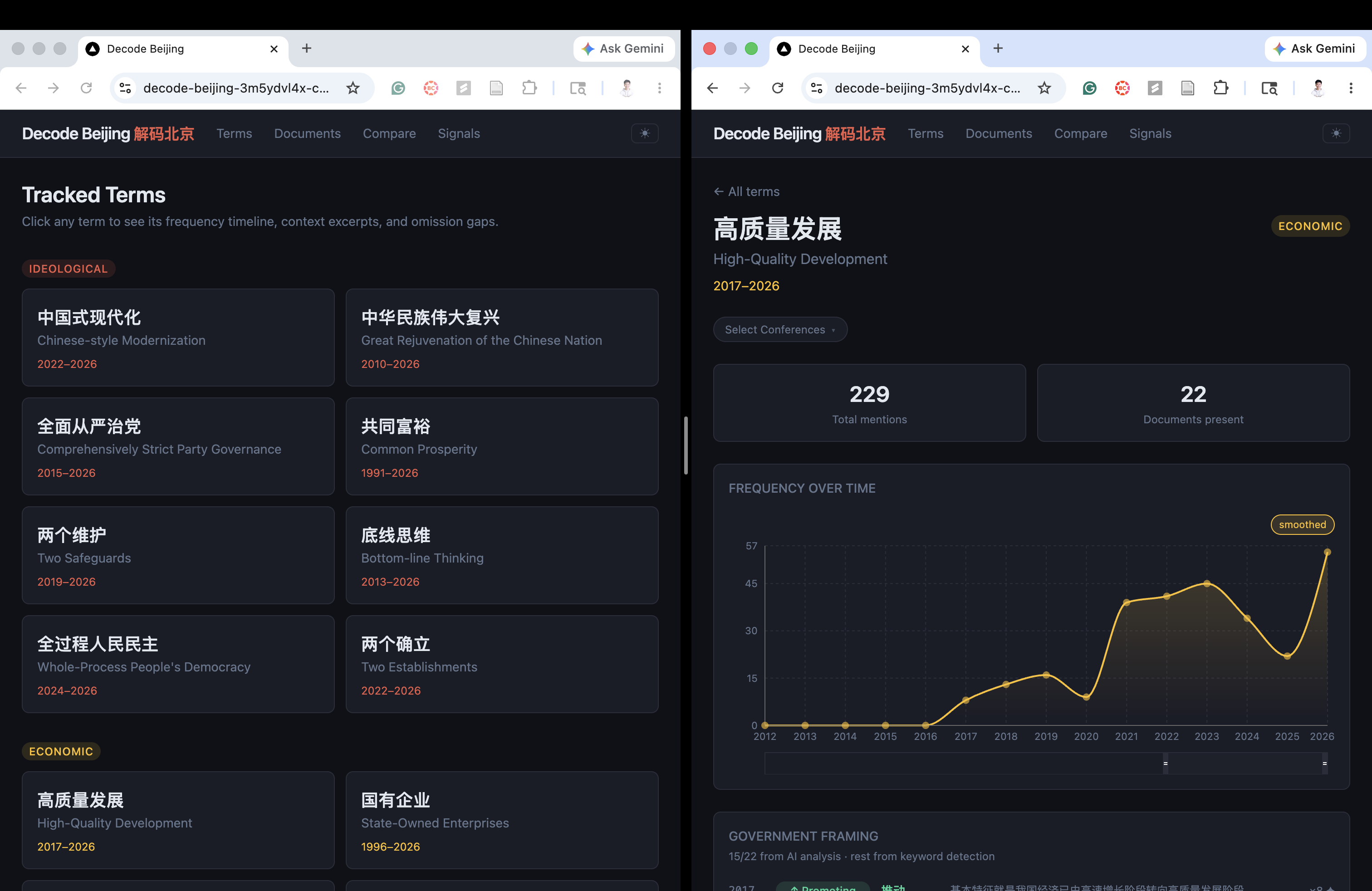Close Decode Beijing tab in right window
Viewport: 1372px width, 891px height.
[x=965, y=49]
